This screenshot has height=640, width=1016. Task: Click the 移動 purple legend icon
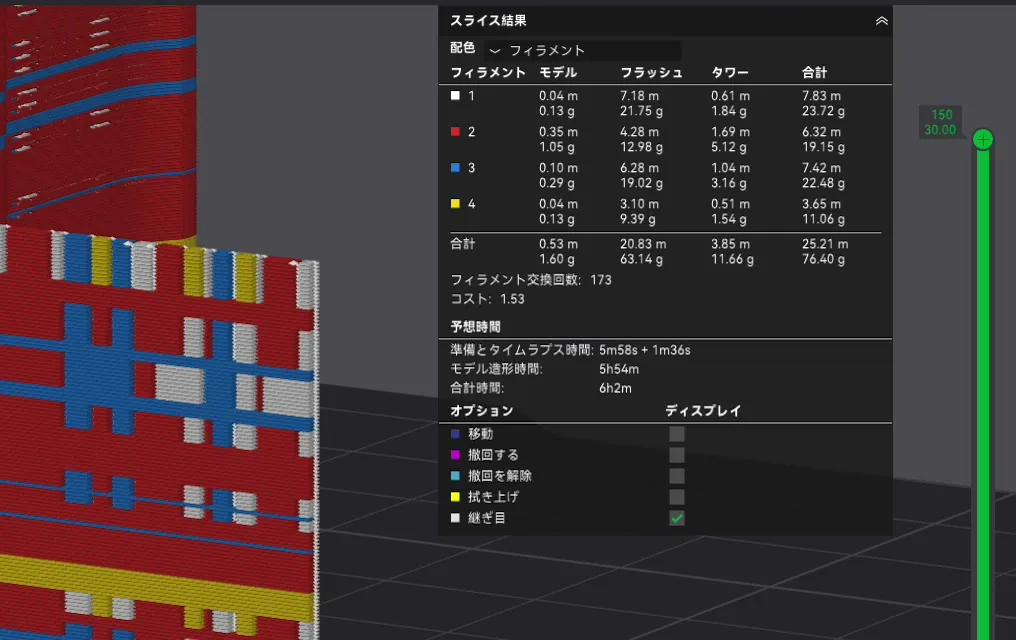tap(455, 433)
